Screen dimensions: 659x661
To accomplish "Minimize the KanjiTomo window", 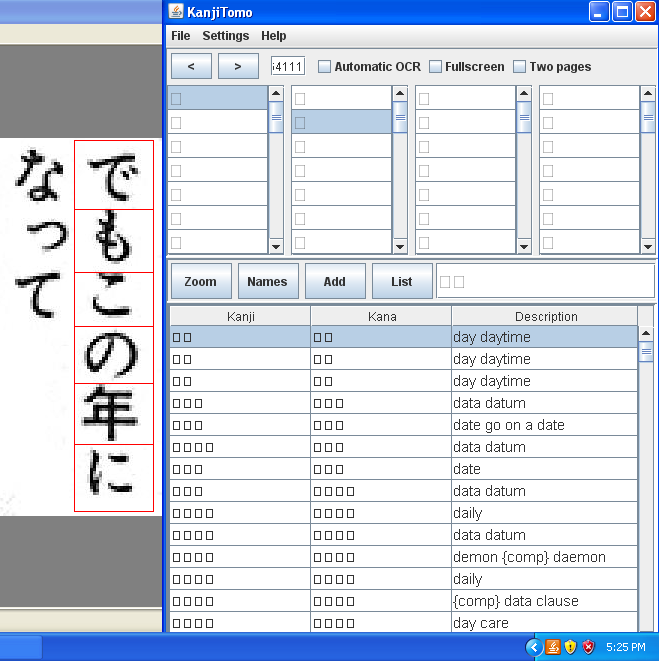I will (599, 11).
